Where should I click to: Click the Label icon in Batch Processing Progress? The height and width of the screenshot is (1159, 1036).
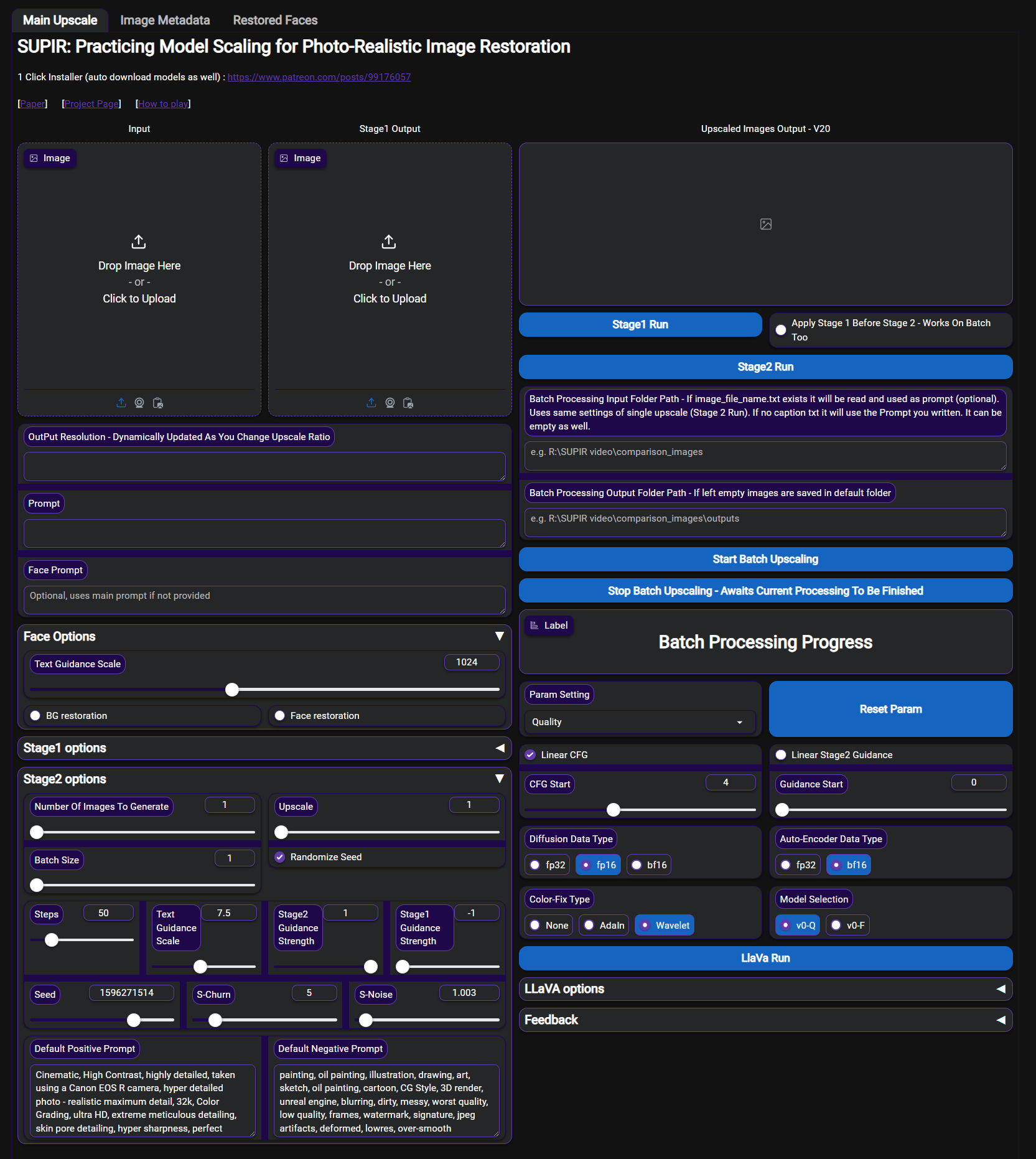(x=534, y=626)
